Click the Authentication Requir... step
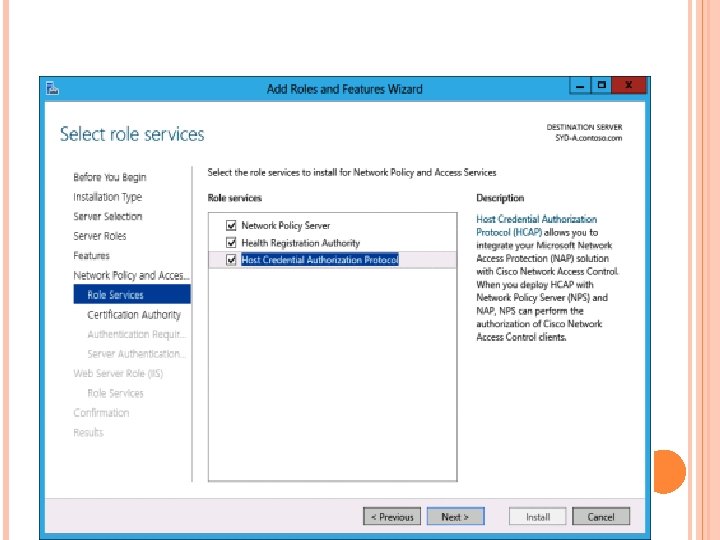This screenshot has height=540, width=720. coord(136,334)
